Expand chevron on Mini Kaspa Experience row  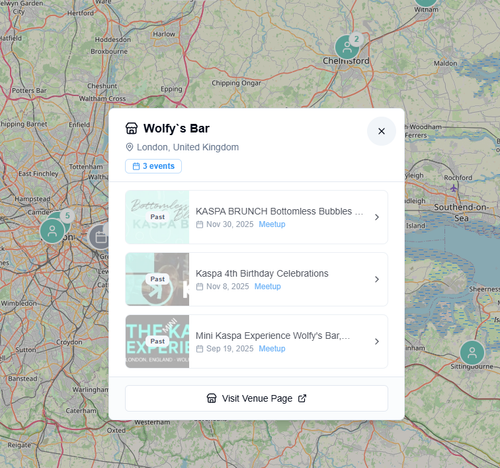(377, 341)
